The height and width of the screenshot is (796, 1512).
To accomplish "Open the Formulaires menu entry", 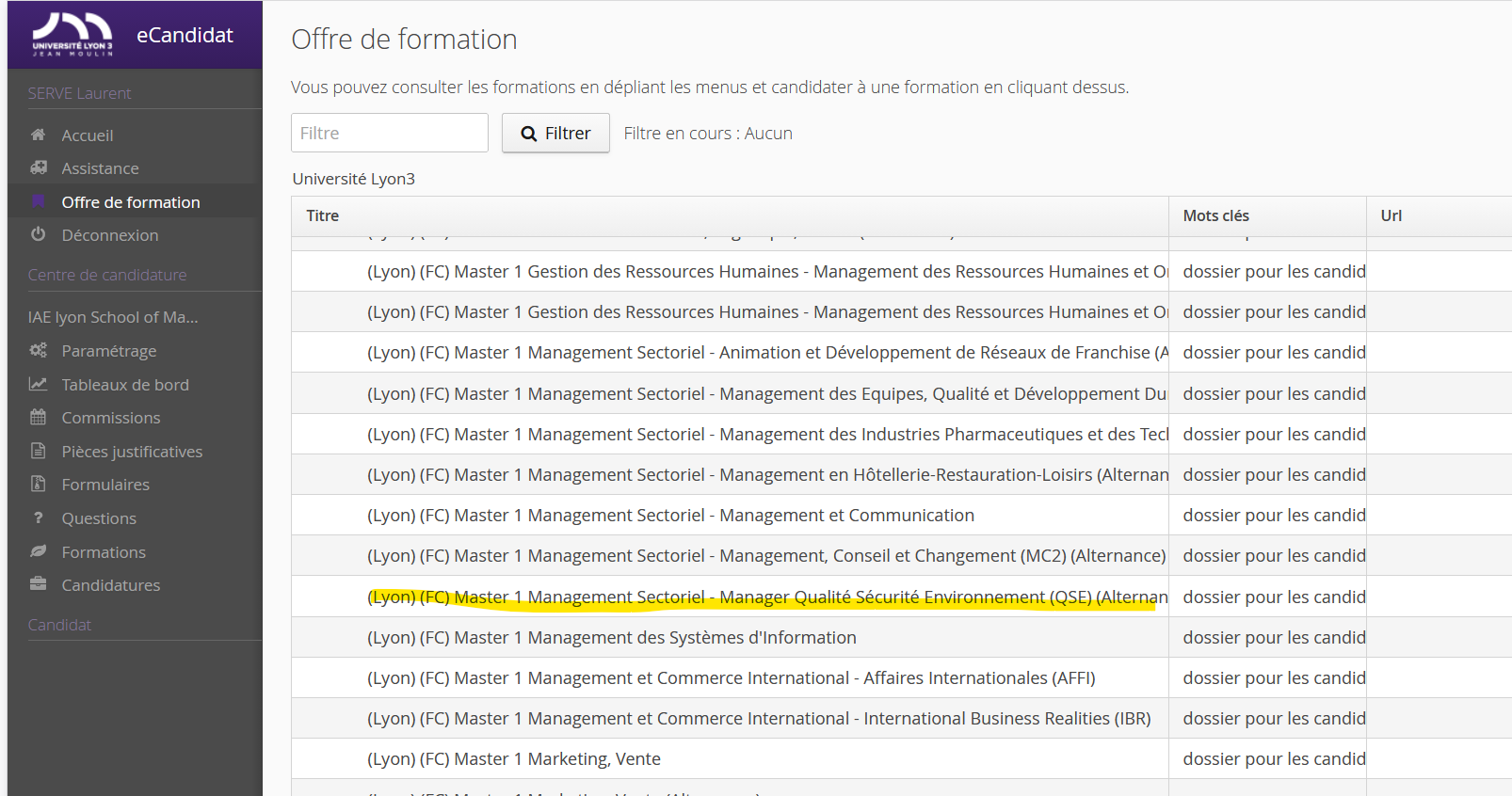I will (x=105, y=485).
